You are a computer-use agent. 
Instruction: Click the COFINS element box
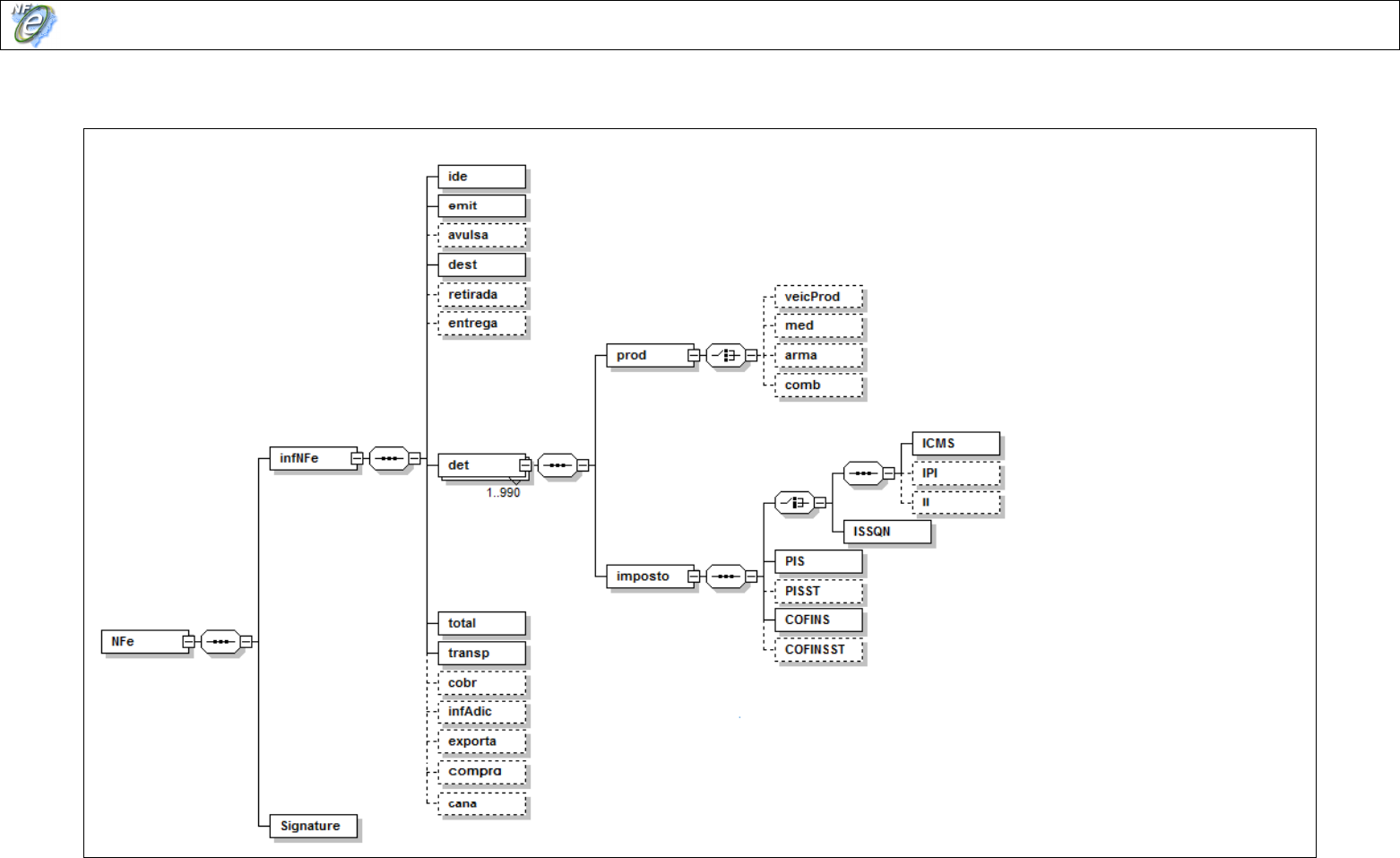tap(819, 620)
